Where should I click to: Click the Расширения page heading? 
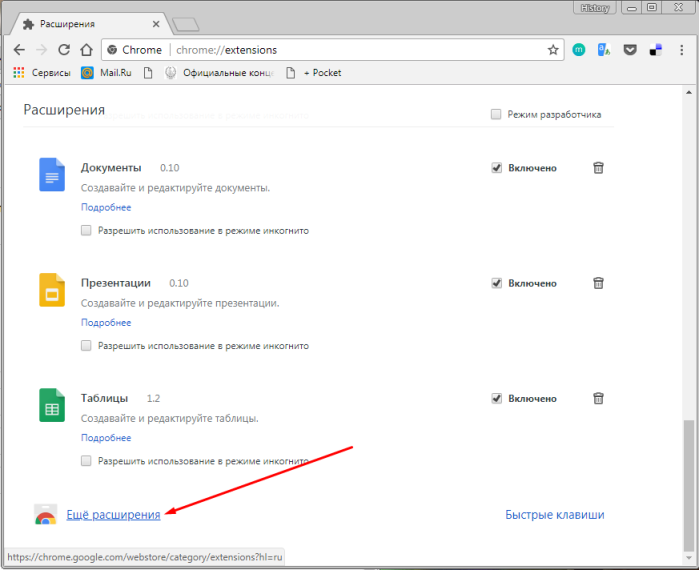pyautogui.click(x=64, y=110)
